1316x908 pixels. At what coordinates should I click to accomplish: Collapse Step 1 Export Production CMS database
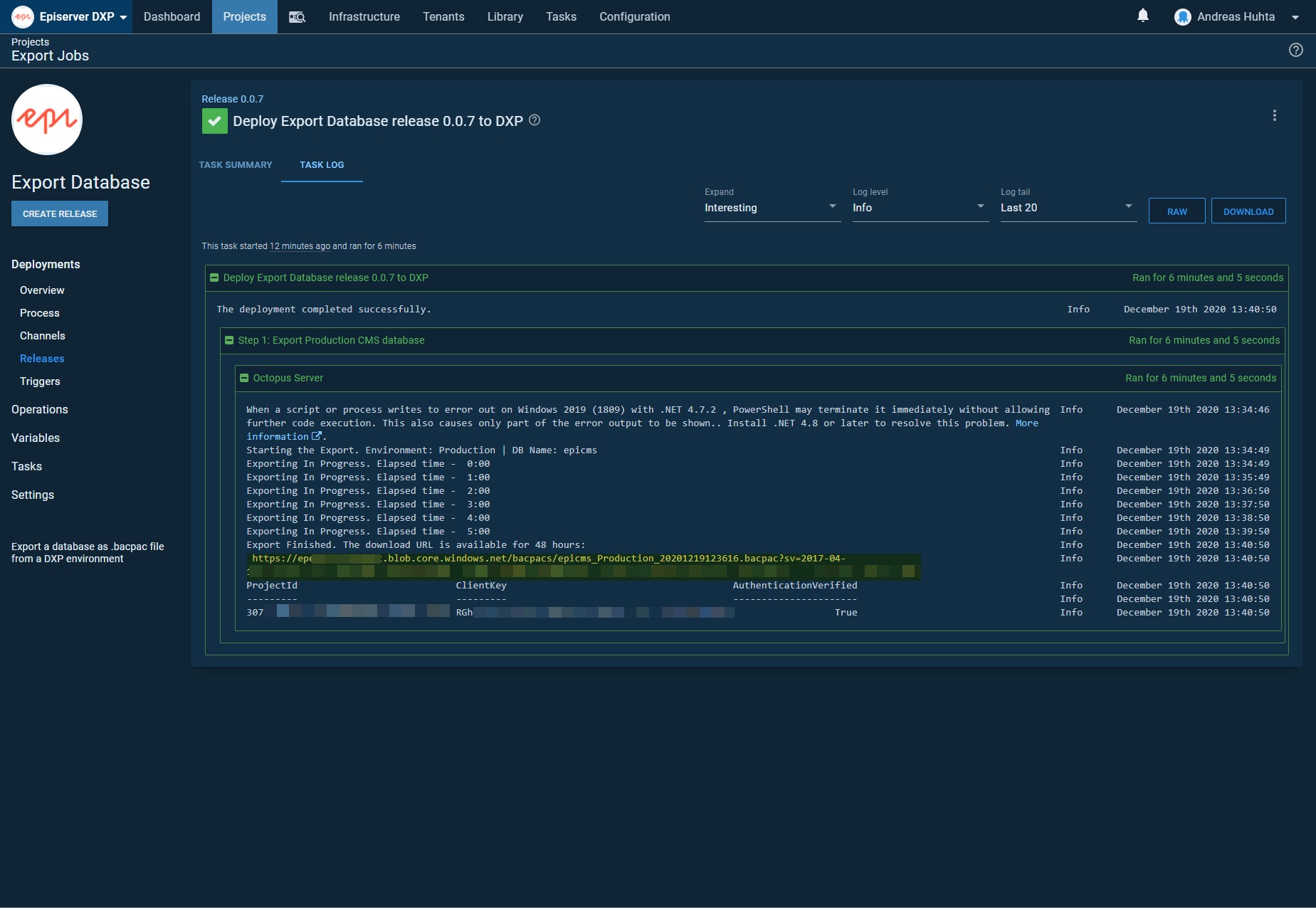[229, 340]
